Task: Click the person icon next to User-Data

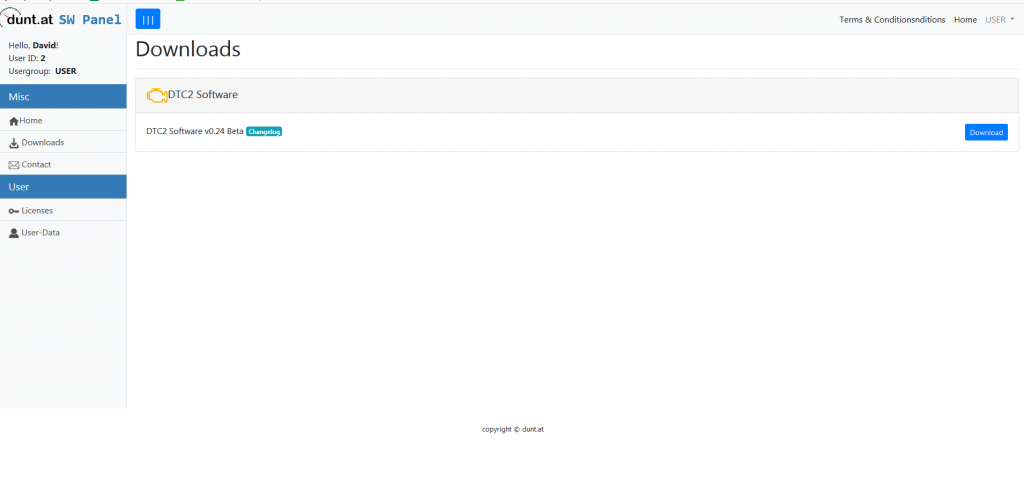Action: [x=14, y=233]
